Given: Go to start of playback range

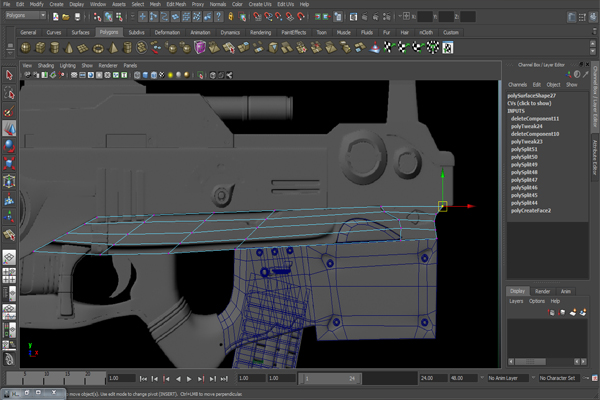Looking at the screenshot, I should (143, 379).
